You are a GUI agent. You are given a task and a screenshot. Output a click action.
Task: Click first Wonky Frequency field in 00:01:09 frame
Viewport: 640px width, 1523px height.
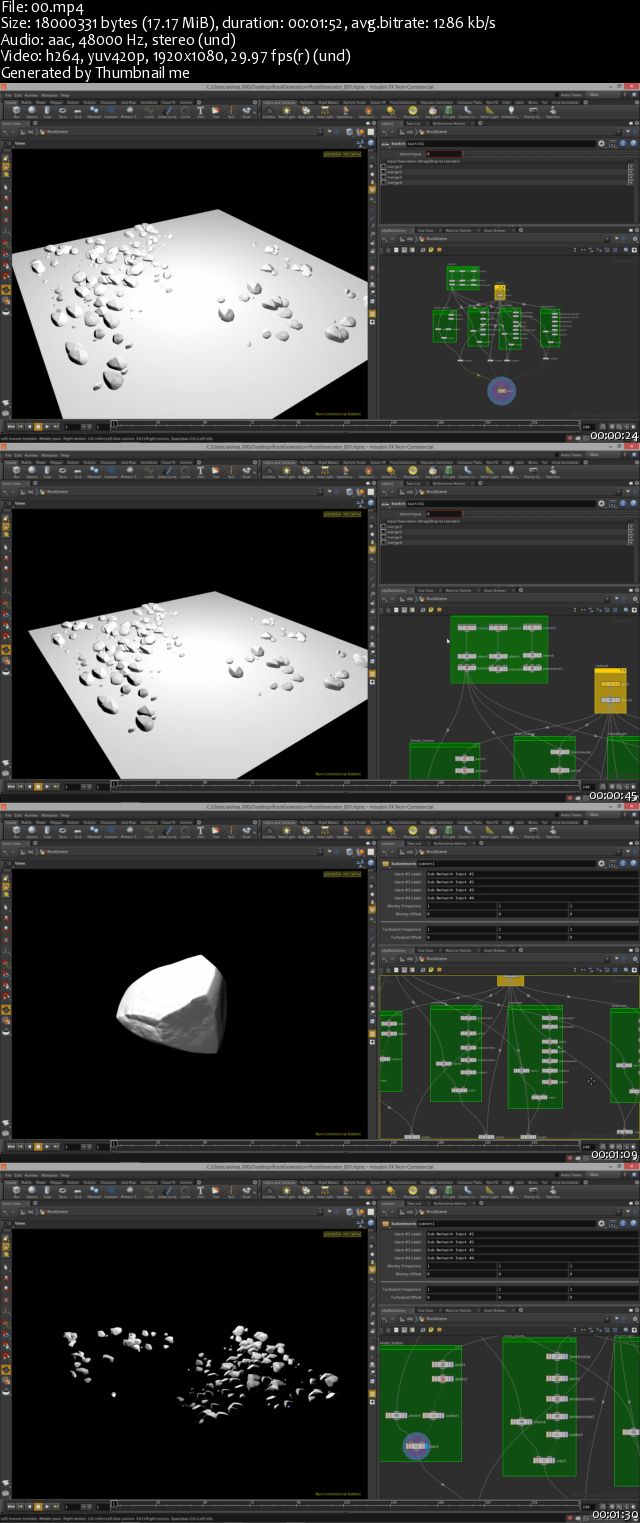(x=461, y=905)
